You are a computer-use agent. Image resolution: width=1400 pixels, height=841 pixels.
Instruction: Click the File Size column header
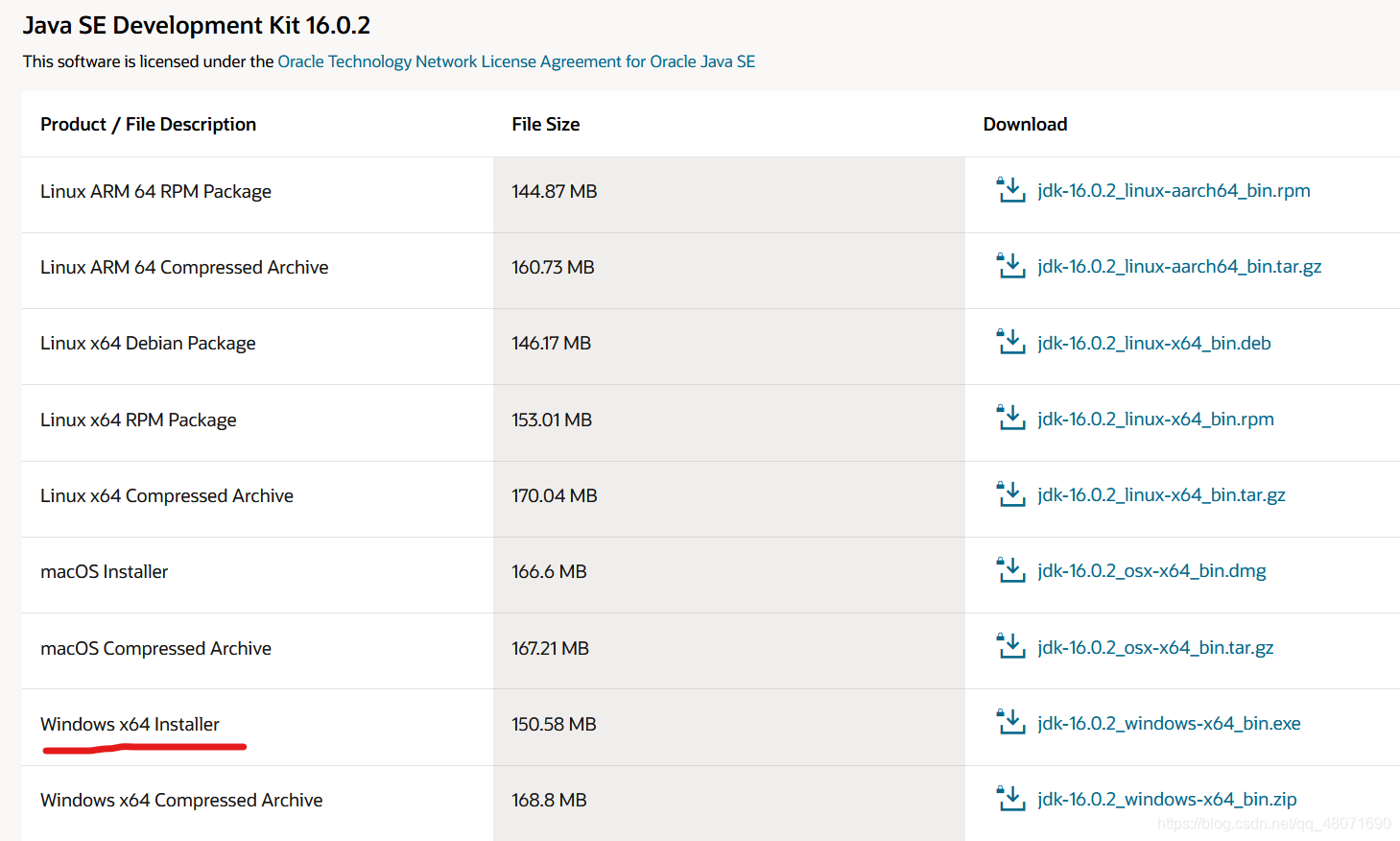pyautogui.click(x=545, y=124)
